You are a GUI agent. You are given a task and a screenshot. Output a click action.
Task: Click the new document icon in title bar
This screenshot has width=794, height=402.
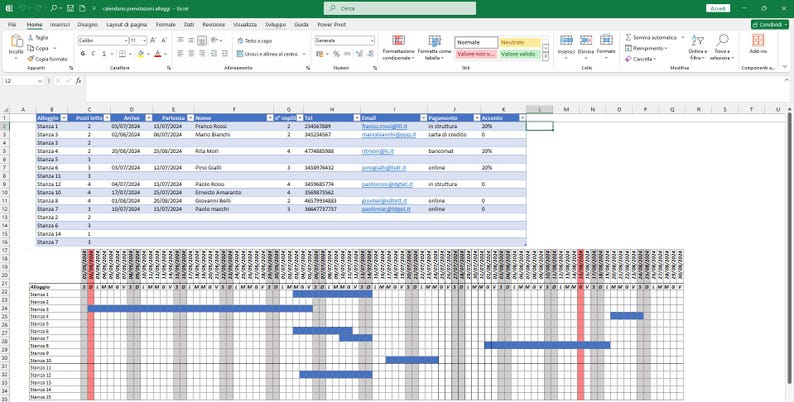coord(82,9)
